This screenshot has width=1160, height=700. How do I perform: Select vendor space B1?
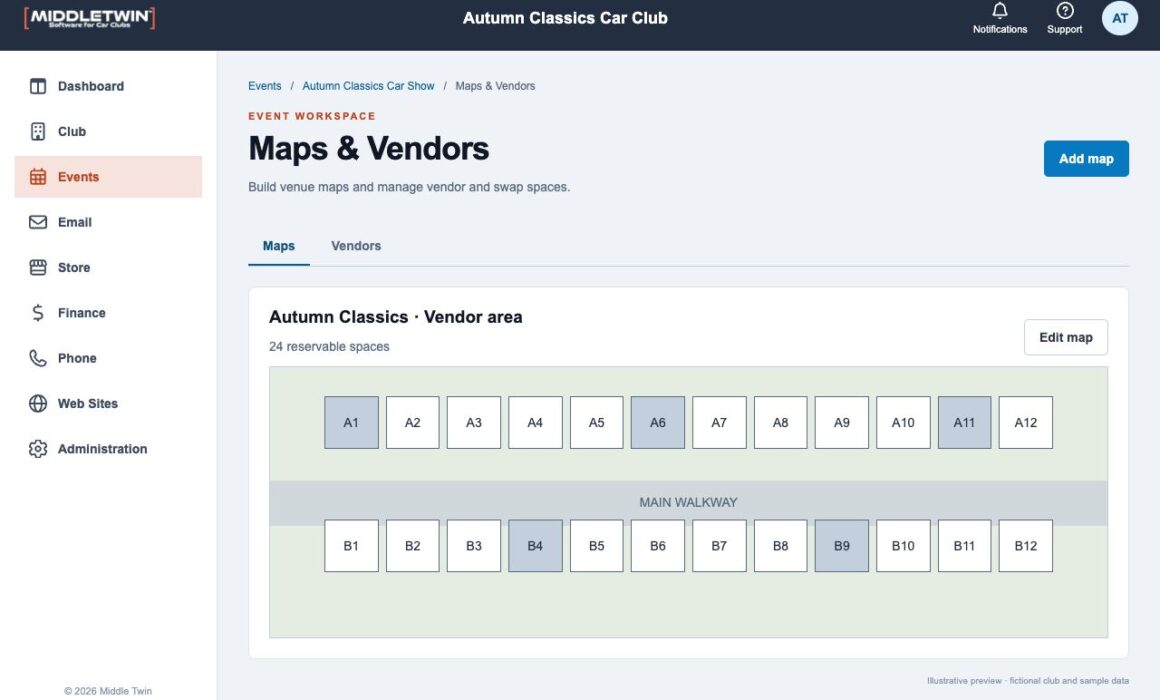click(x=351, y=546)
